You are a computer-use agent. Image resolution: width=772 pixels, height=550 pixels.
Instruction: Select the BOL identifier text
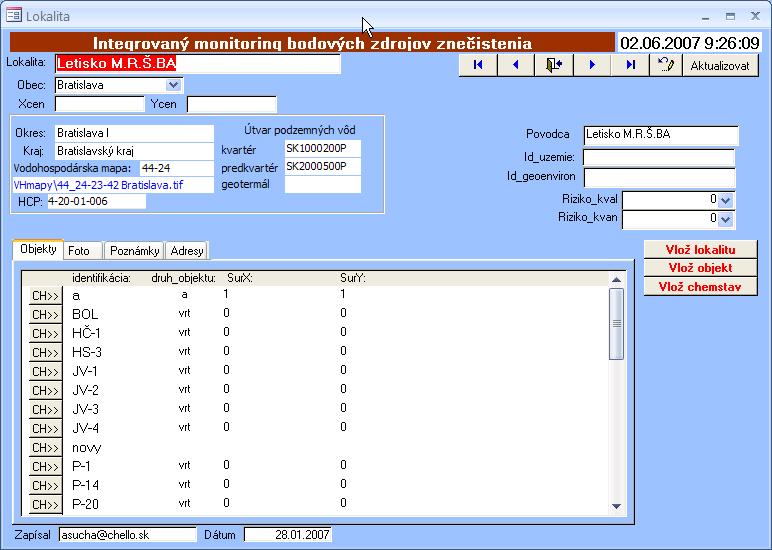(x=85, y=314)
